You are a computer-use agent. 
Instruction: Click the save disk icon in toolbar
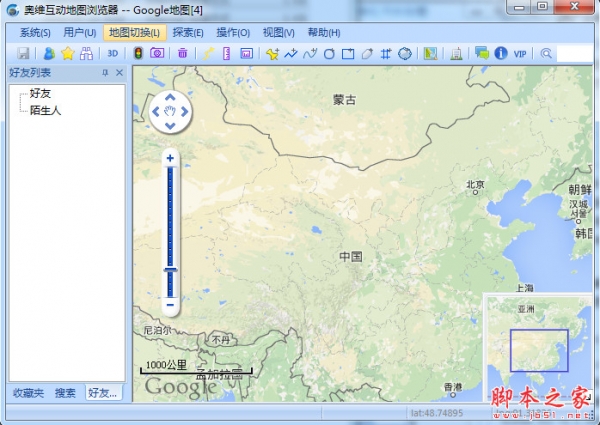pos(23,54)
